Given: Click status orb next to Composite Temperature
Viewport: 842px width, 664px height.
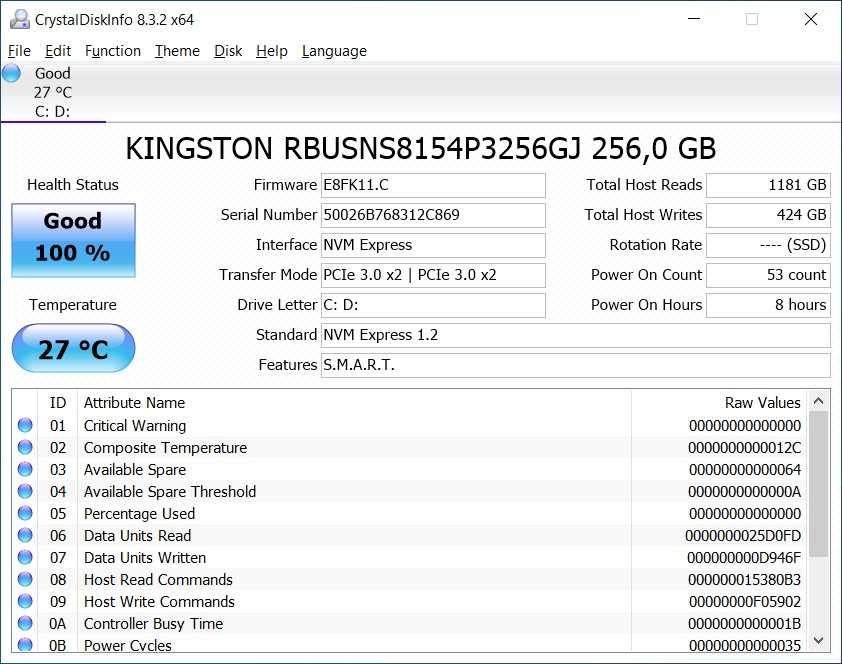Looking at the screenshot, I should tap(25, 448).
